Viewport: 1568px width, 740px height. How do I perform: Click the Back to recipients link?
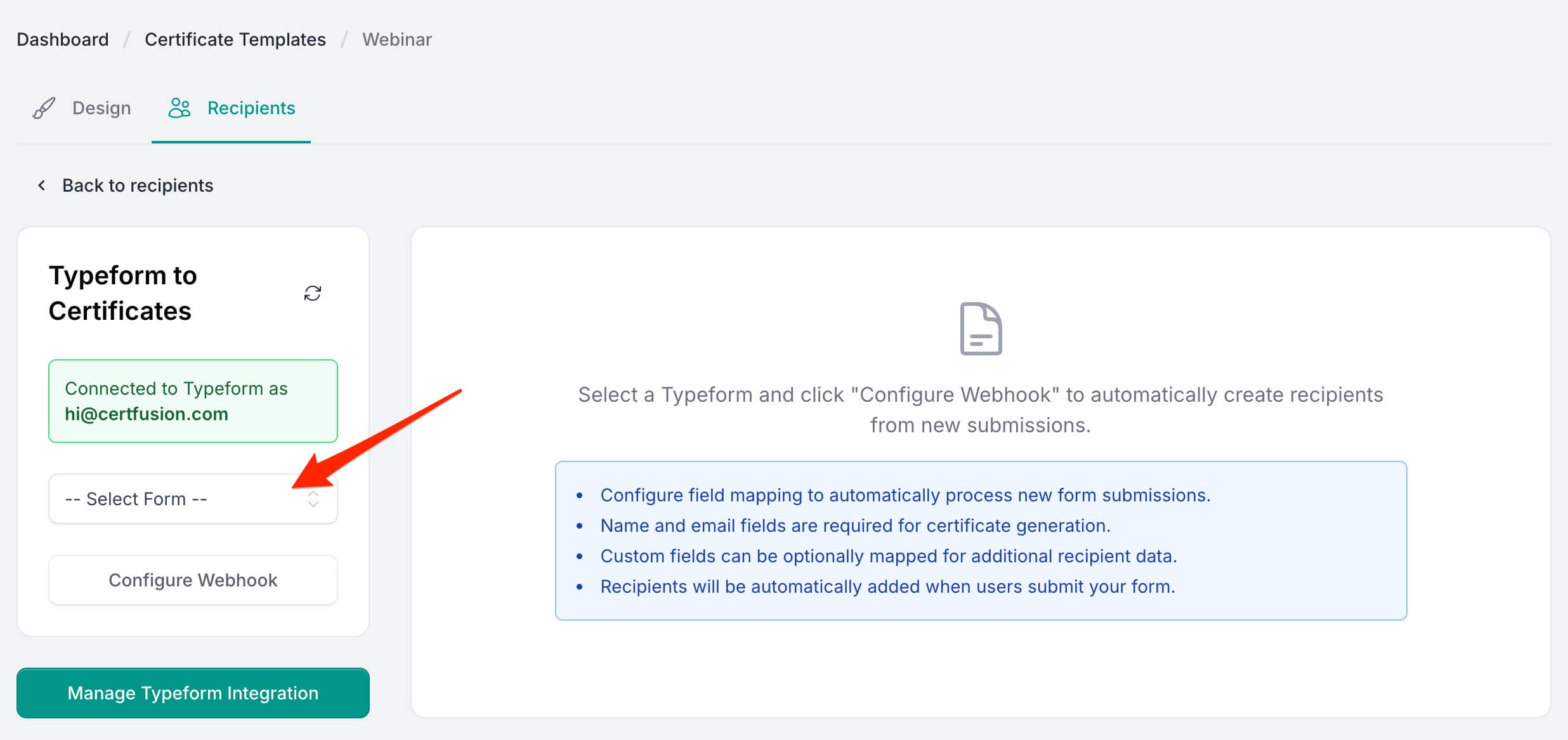138,185
